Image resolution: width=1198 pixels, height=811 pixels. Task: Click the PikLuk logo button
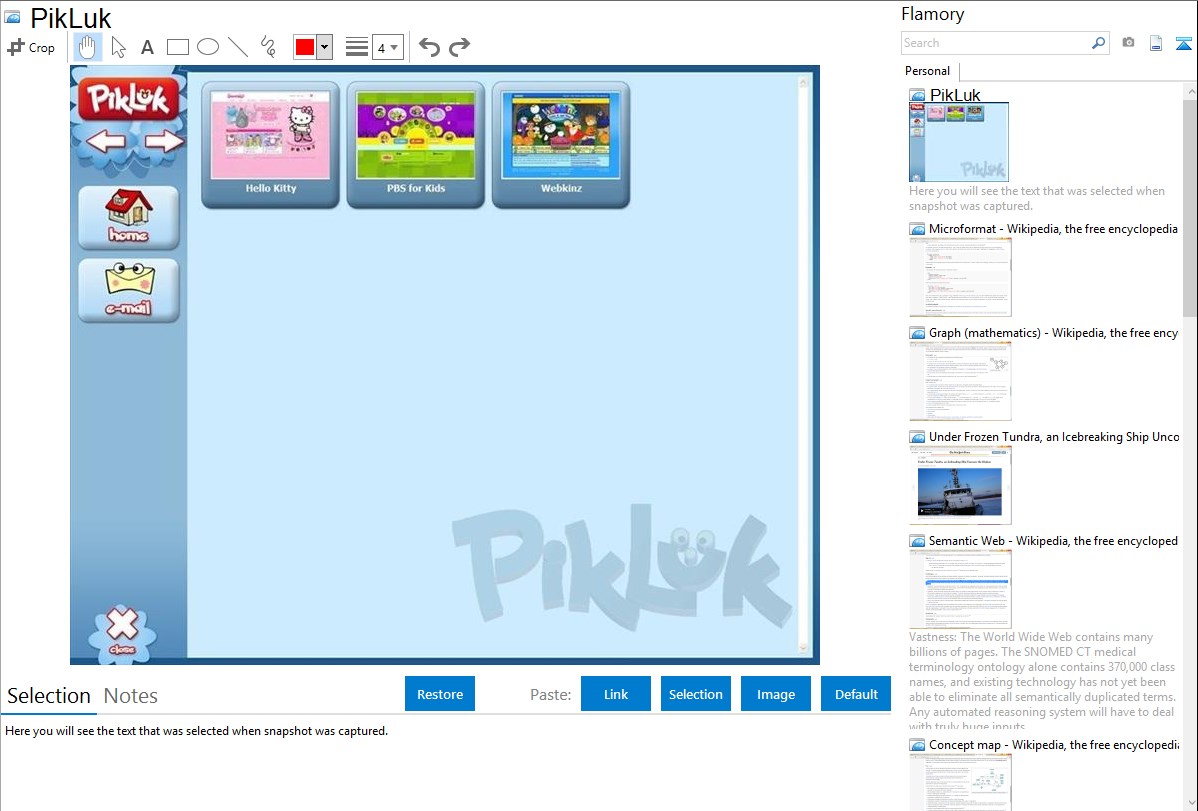[128, 99]
